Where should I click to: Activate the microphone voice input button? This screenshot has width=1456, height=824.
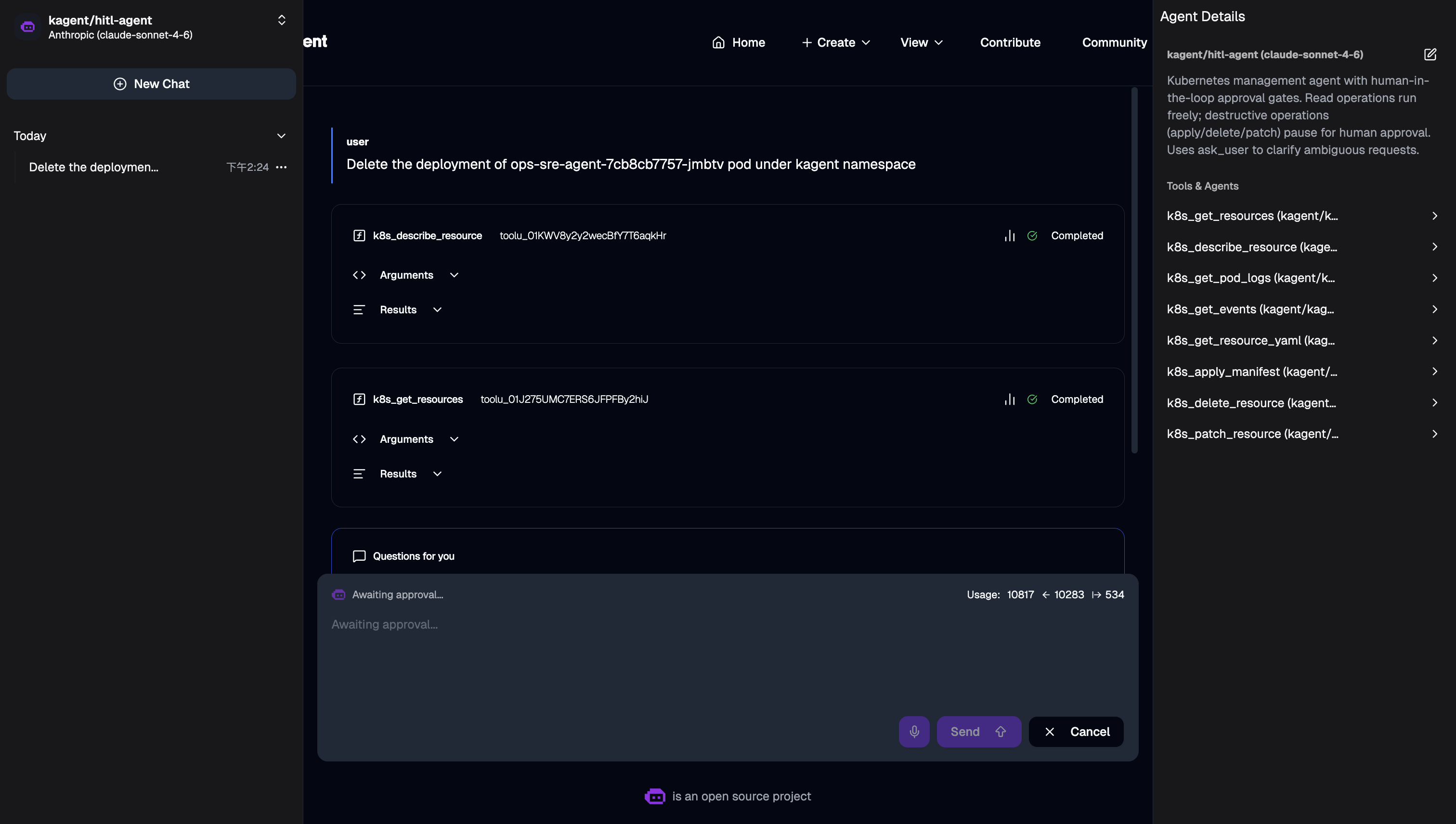coord(914,732)
